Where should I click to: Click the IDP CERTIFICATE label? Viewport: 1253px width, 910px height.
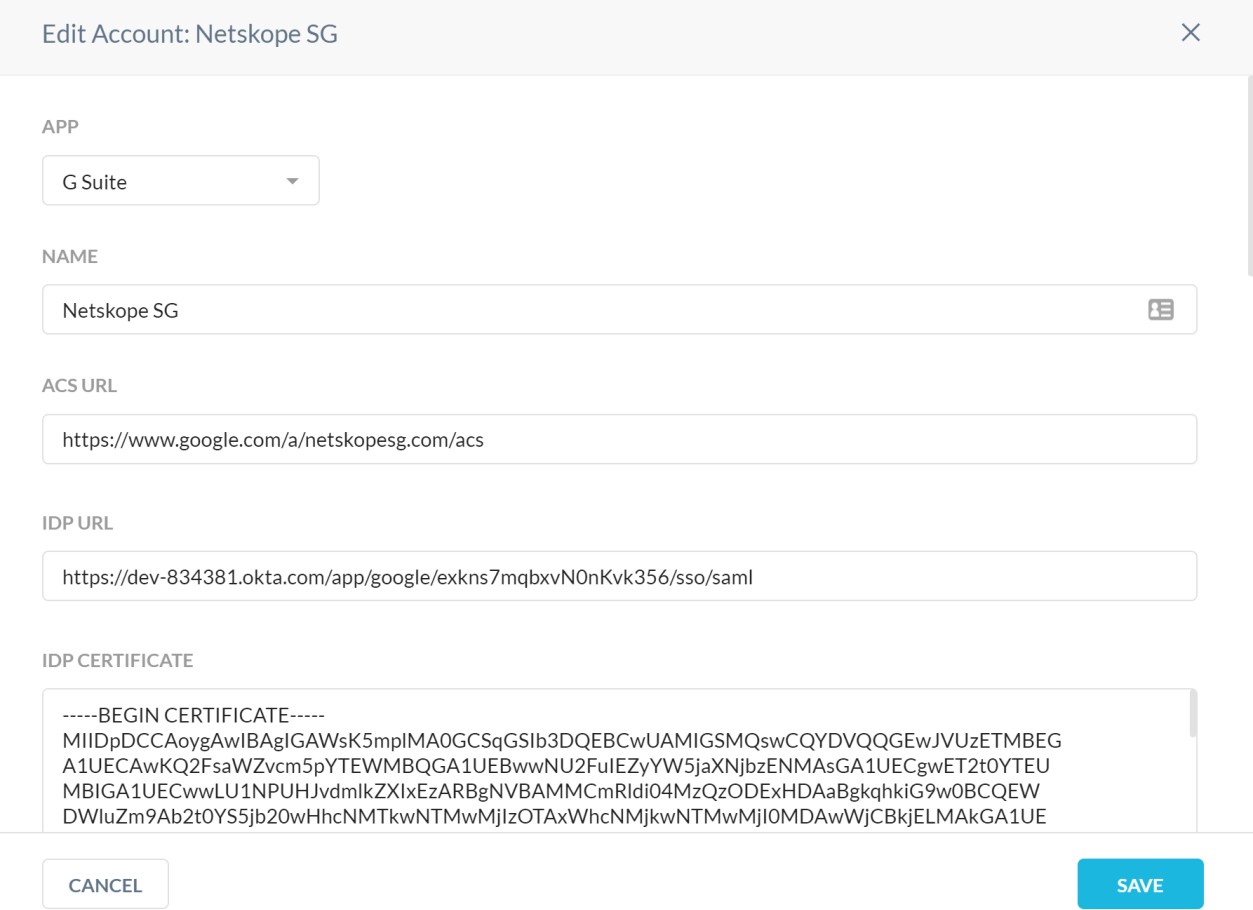[117, 660]
